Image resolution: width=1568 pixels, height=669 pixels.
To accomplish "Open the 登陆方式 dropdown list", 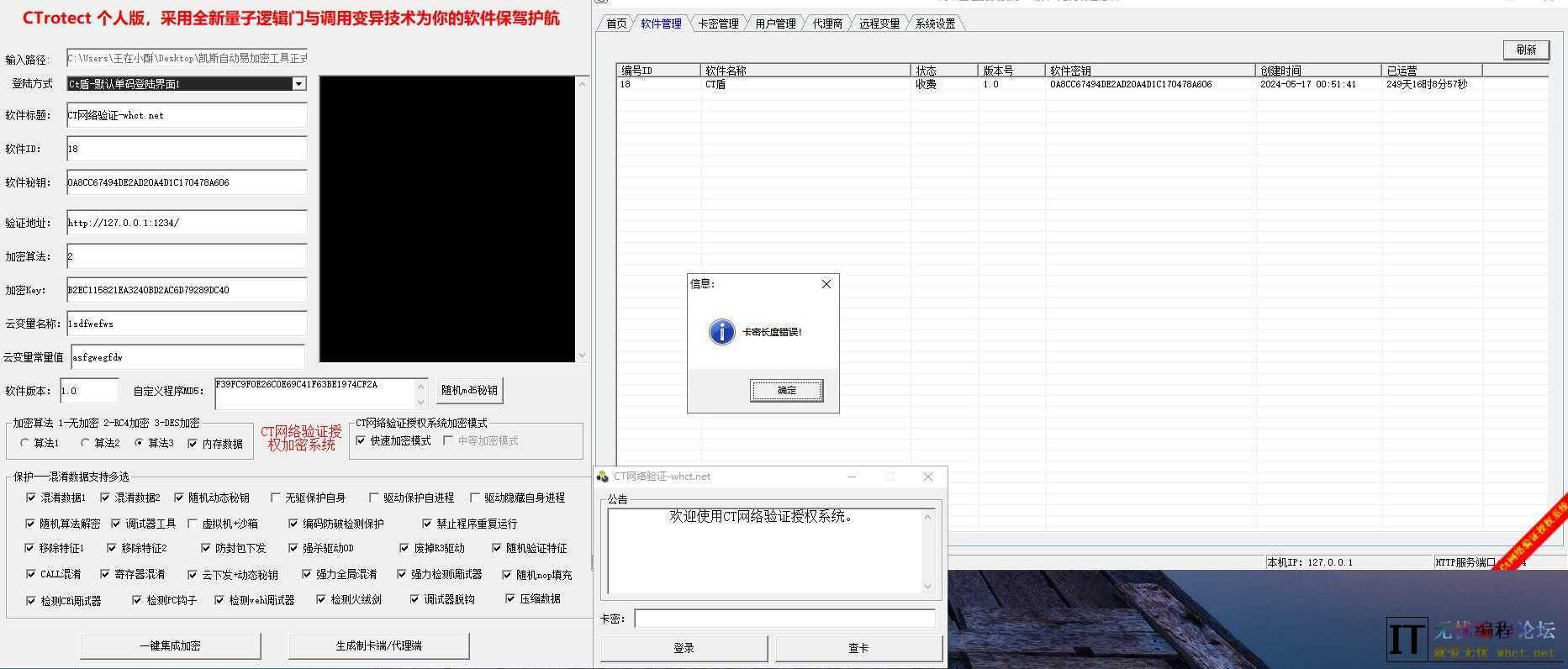I will pos(298,84).
